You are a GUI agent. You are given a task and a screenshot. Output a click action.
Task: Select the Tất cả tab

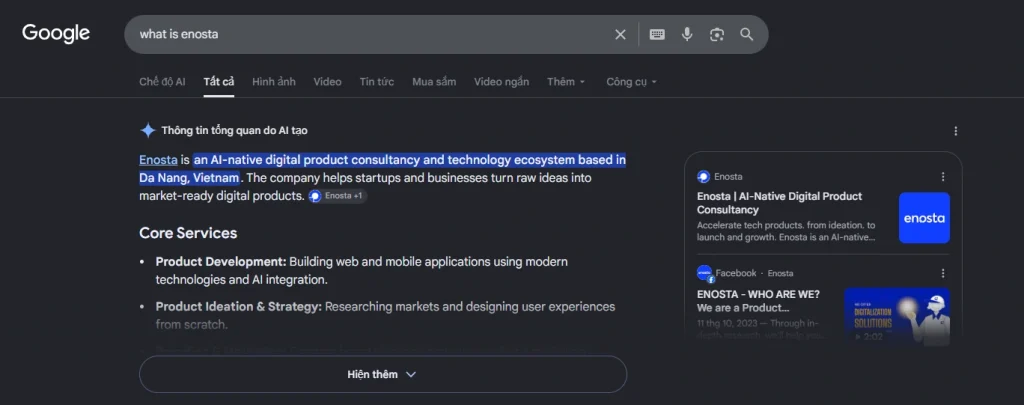click(x=219, y=82)
